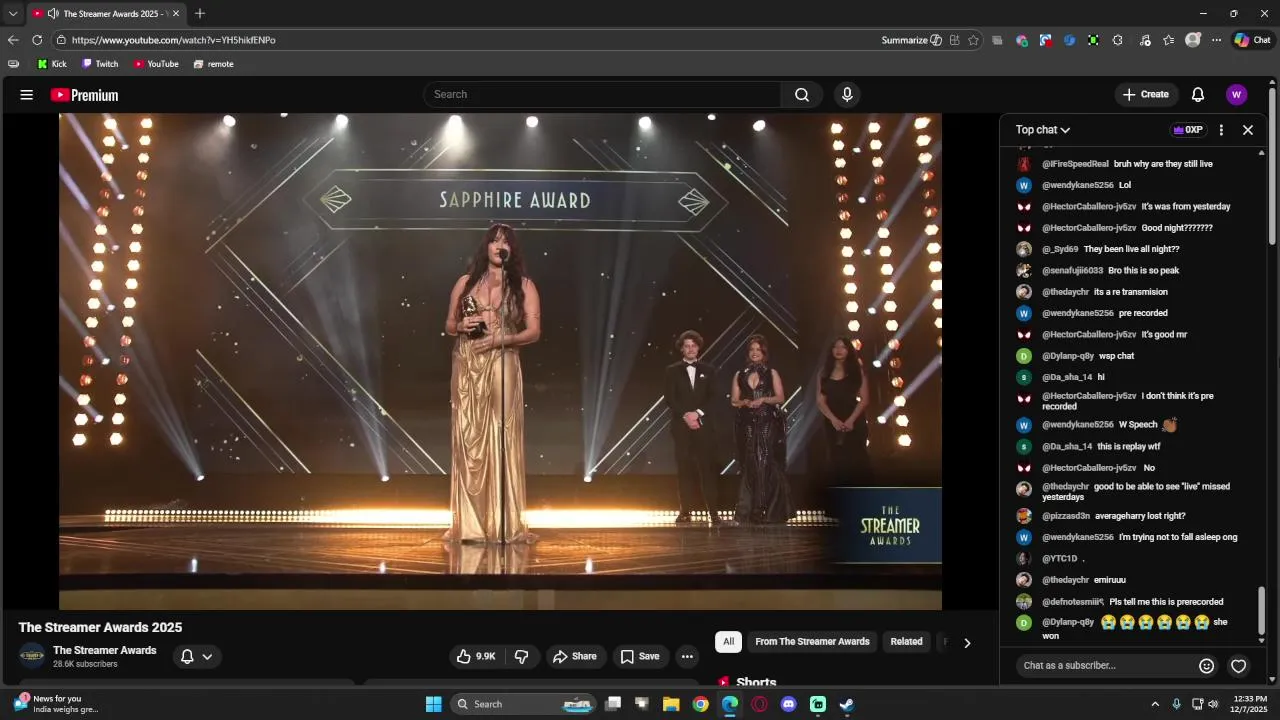
Task: Reload the page in the browser
Action: [37, 40]
